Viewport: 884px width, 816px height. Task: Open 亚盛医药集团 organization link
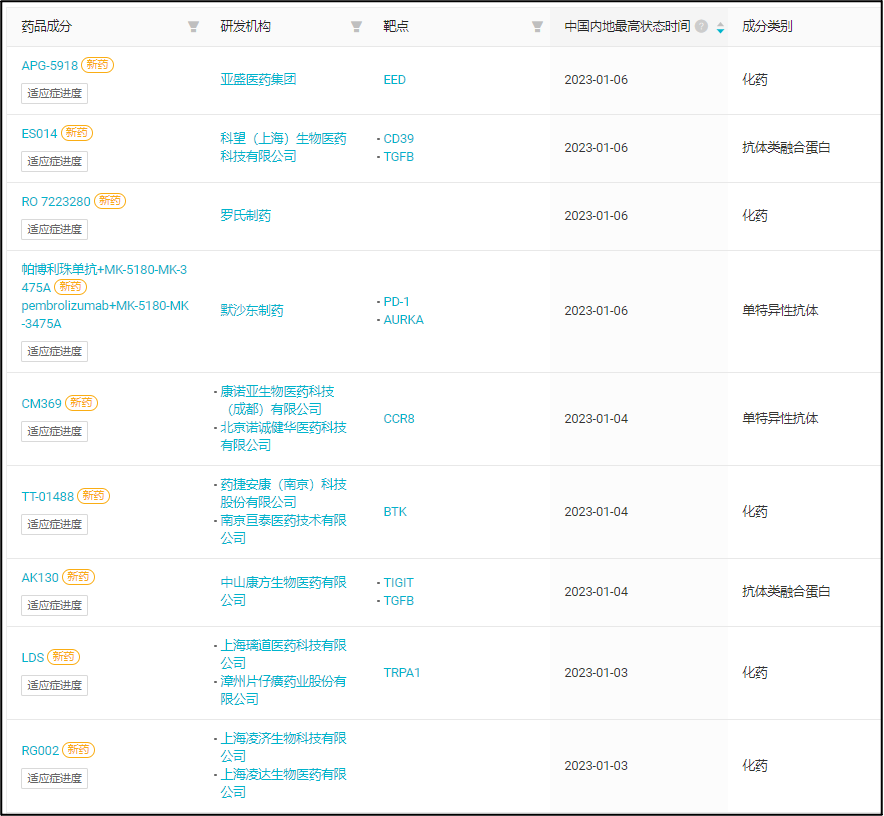(x=258, y=79)
